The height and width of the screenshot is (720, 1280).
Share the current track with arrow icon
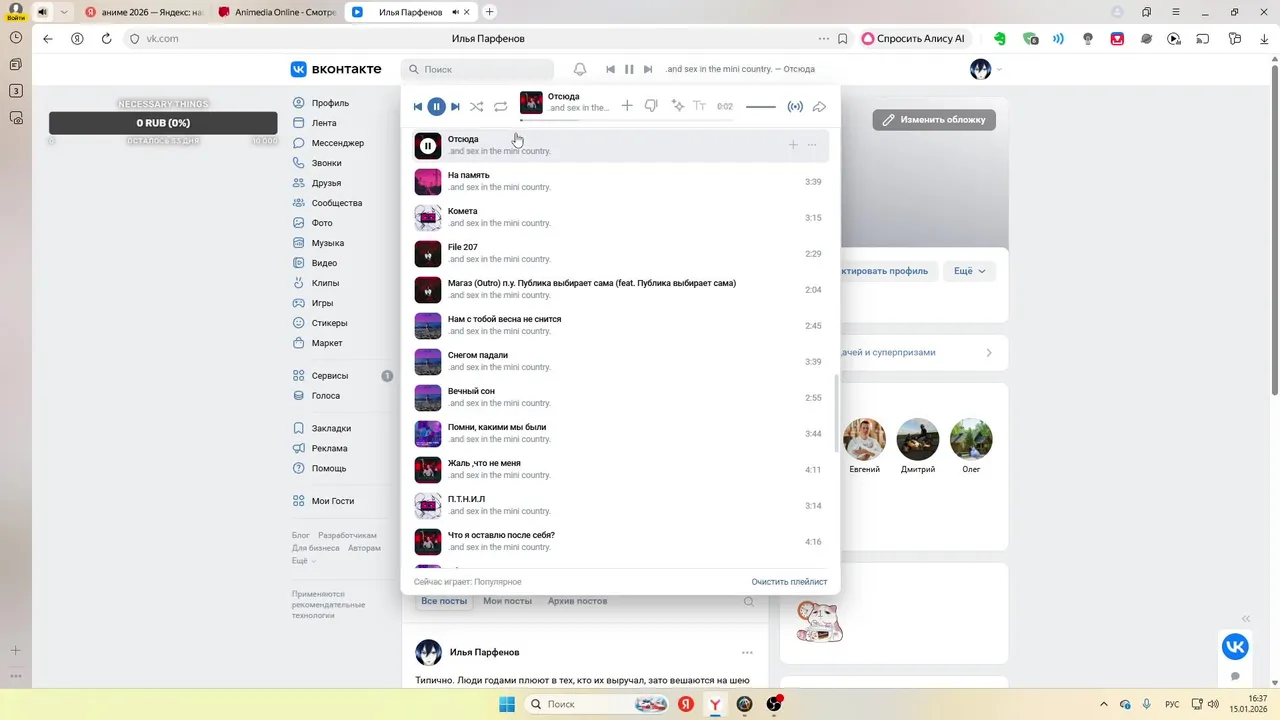click(819, 106)
